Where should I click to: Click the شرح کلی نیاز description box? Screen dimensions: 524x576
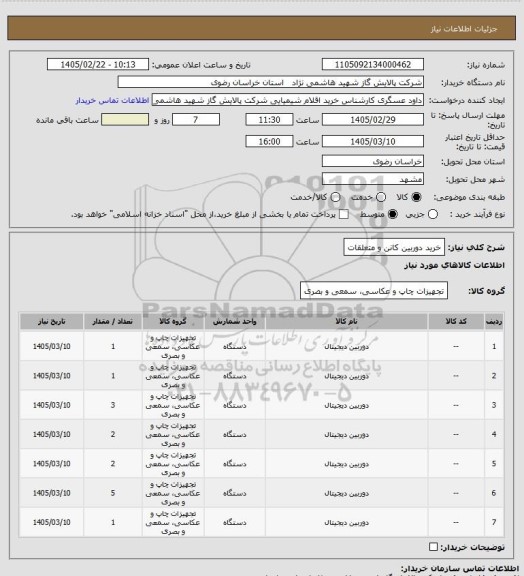[x=394, y=248]
